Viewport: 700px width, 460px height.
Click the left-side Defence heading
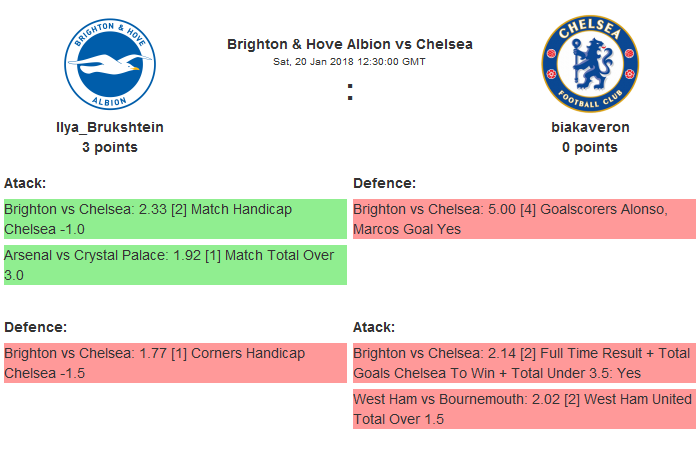[x=35, y=327]
